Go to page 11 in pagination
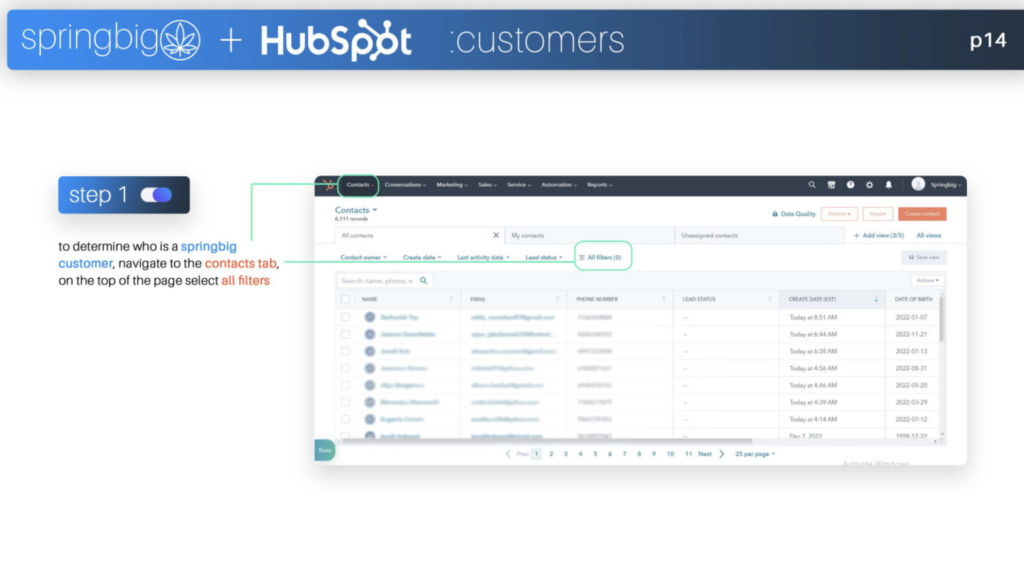The height and width of the screenshot is (573, 1024). click(688, 454)
